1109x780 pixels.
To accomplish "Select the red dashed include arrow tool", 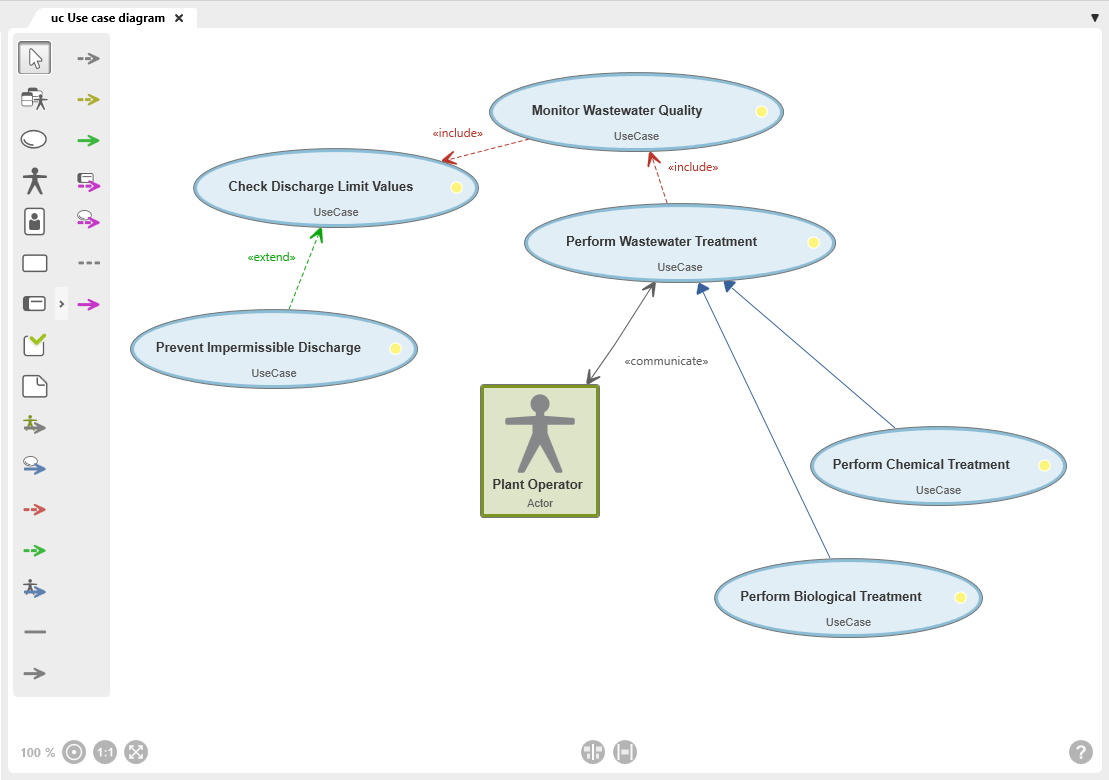I will point(34,509).
